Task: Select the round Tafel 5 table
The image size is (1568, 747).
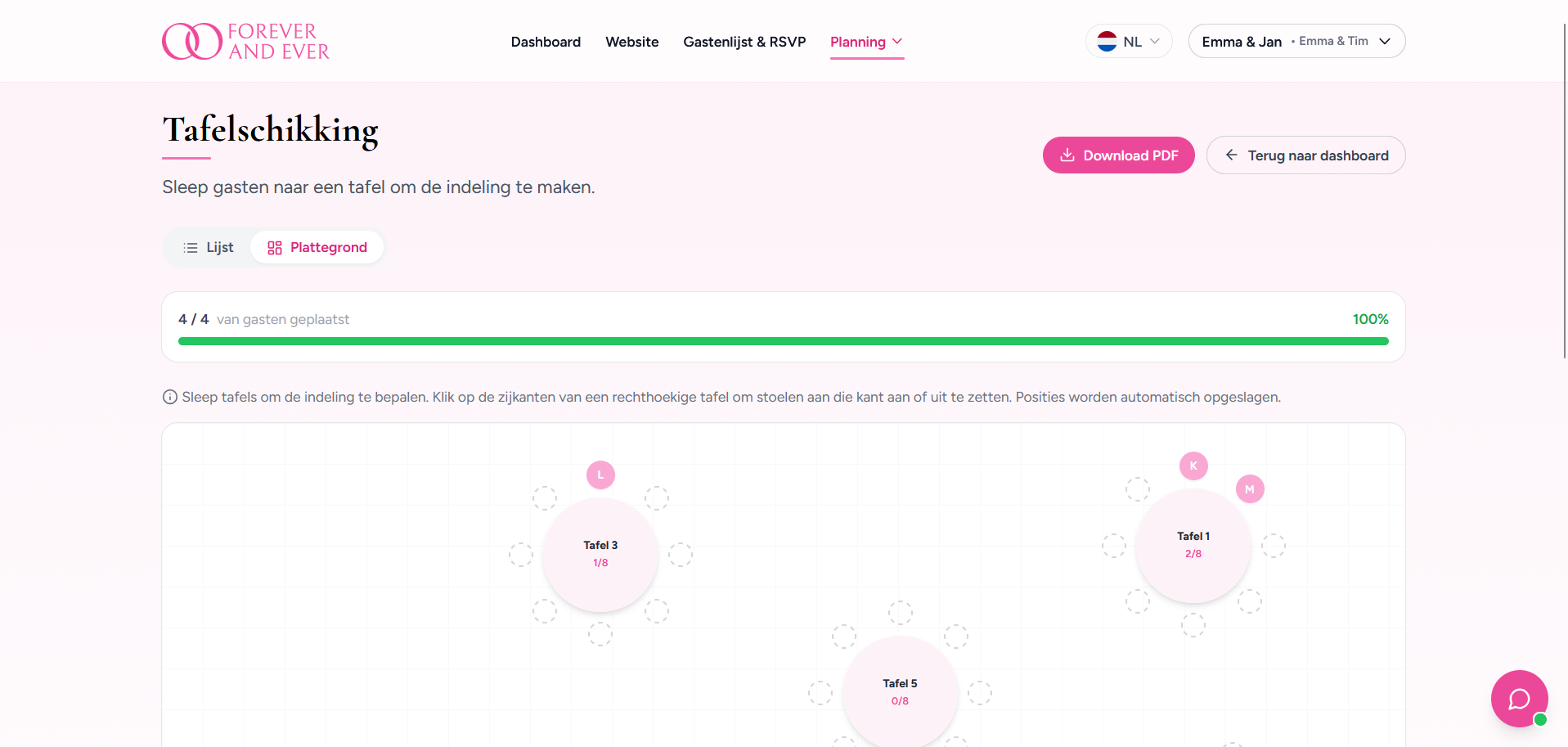Action: click(900, 692)
